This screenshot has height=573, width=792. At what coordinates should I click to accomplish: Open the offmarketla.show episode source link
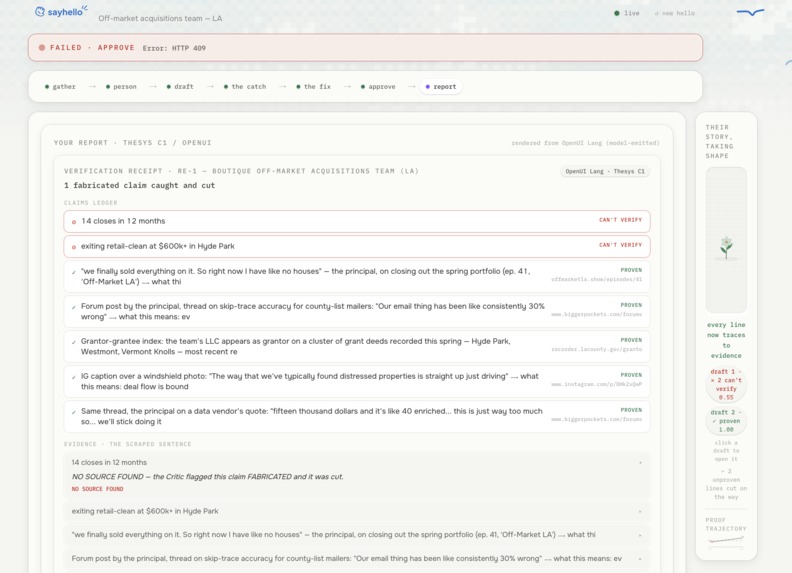click(597, 279)
